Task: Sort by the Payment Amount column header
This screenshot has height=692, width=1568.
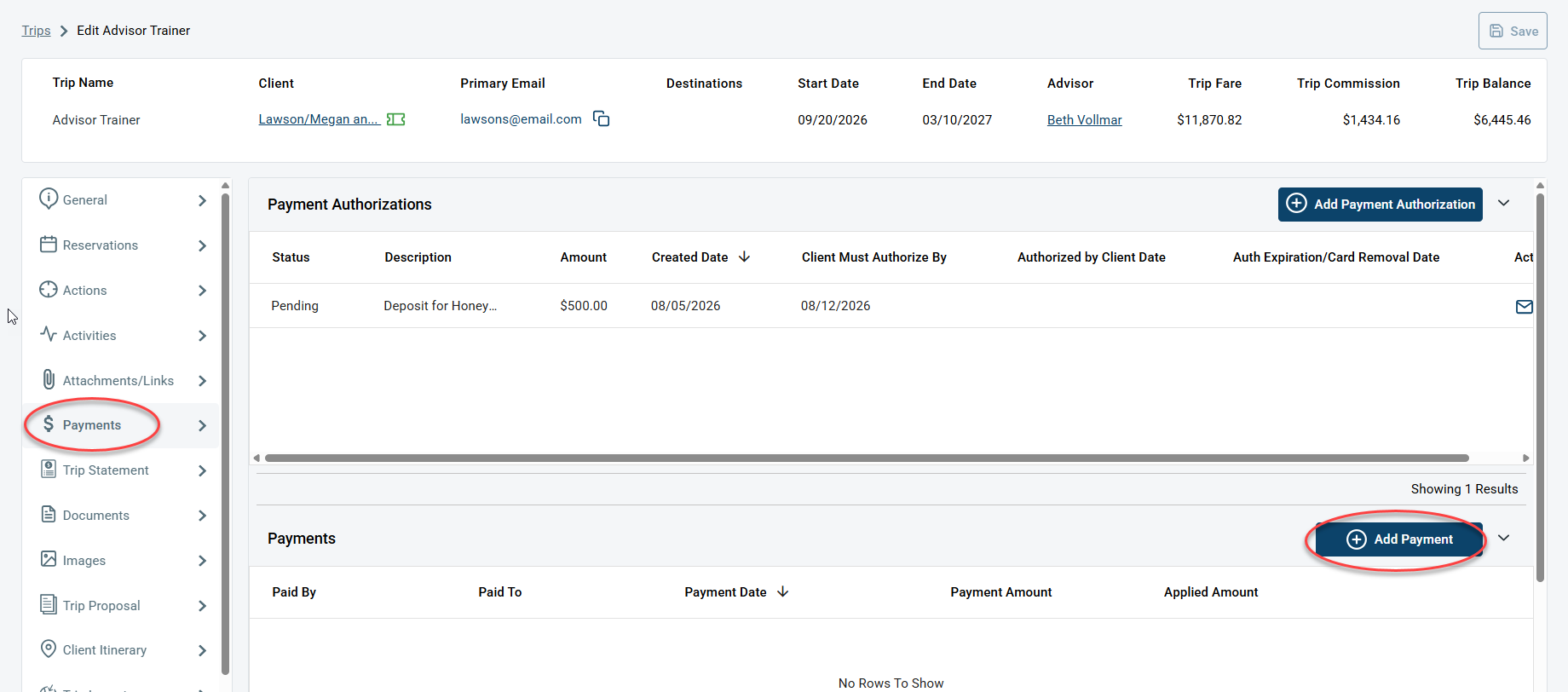Action: 1000,592
